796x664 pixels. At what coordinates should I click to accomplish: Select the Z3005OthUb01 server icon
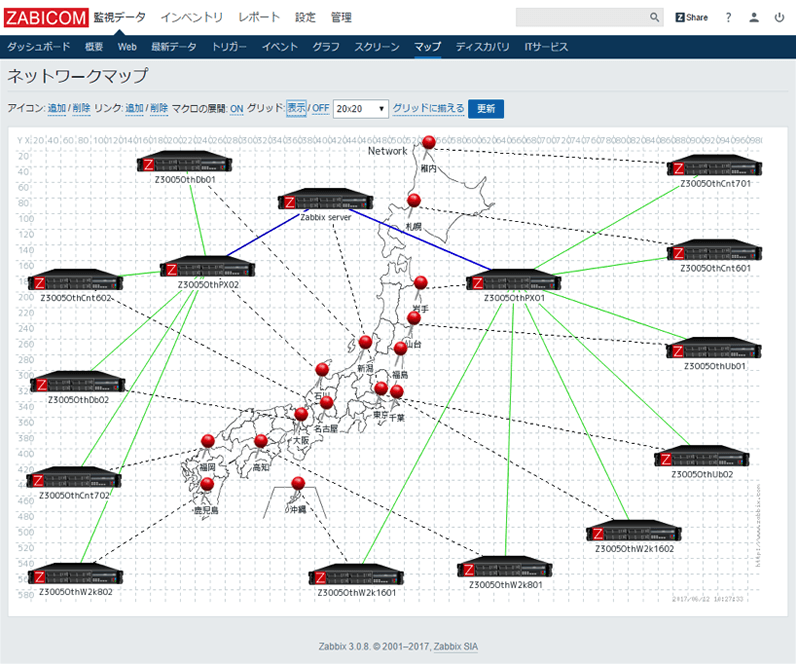coord(714,348)
